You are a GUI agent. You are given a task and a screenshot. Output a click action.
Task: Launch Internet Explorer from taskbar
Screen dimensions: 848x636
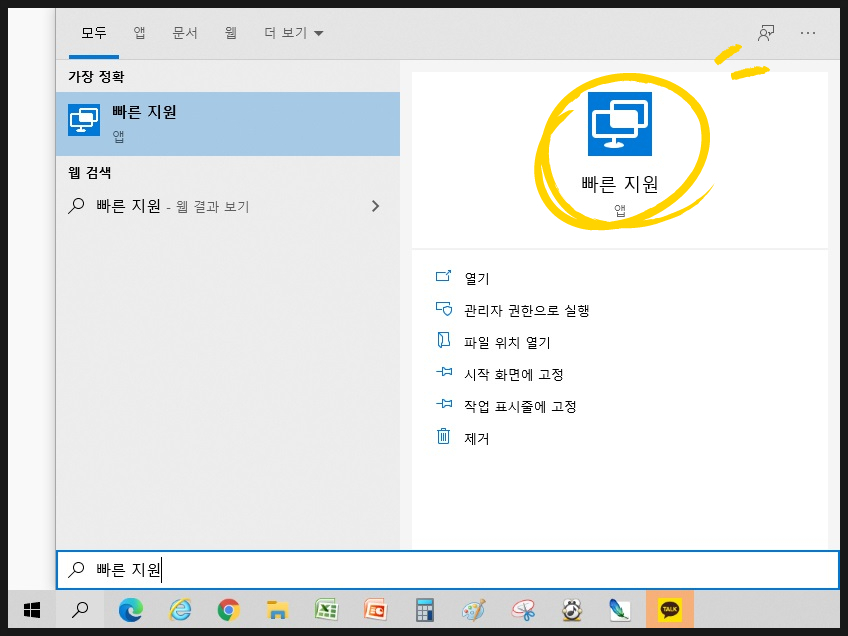pyautogui.click(x=180, y=610)
